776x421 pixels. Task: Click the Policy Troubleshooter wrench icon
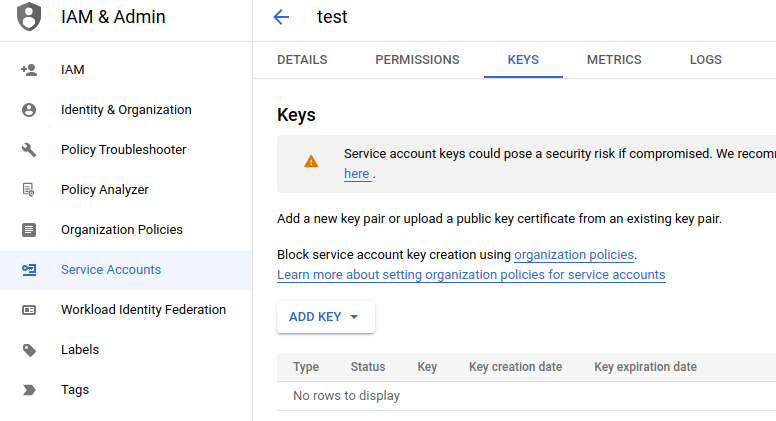click(x=29, y=149)
